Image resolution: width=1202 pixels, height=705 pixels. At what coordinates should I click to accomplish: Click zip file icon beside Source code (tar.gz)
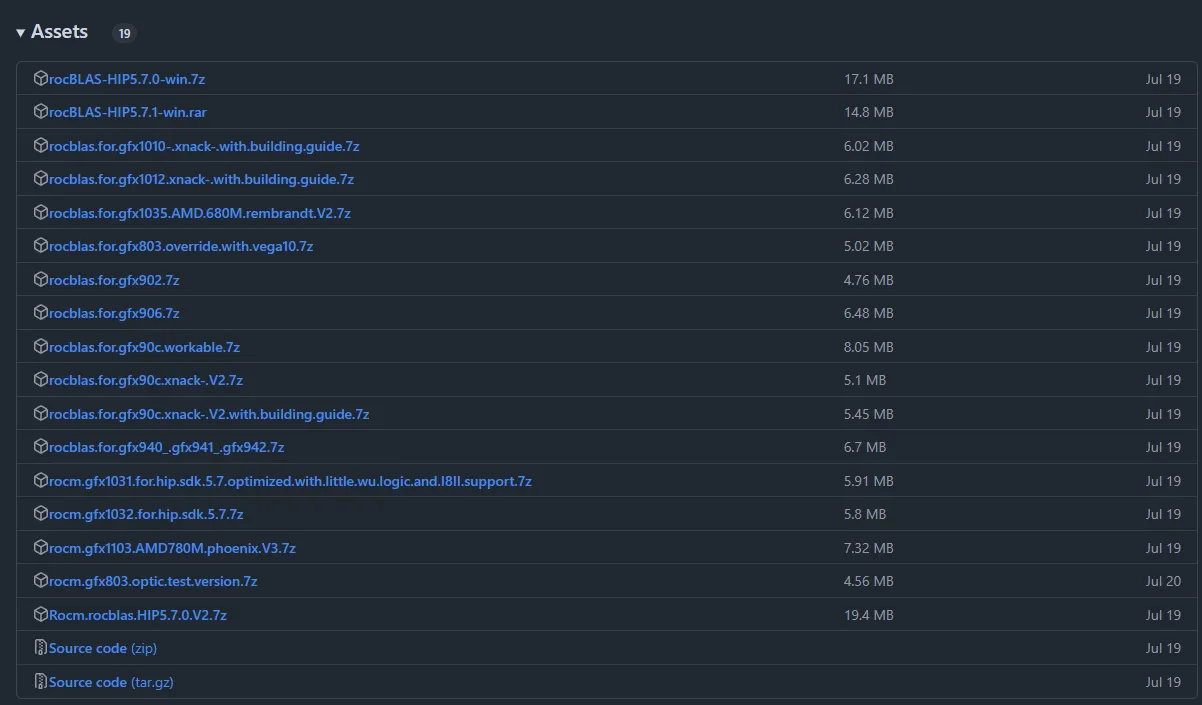[41, 681]
